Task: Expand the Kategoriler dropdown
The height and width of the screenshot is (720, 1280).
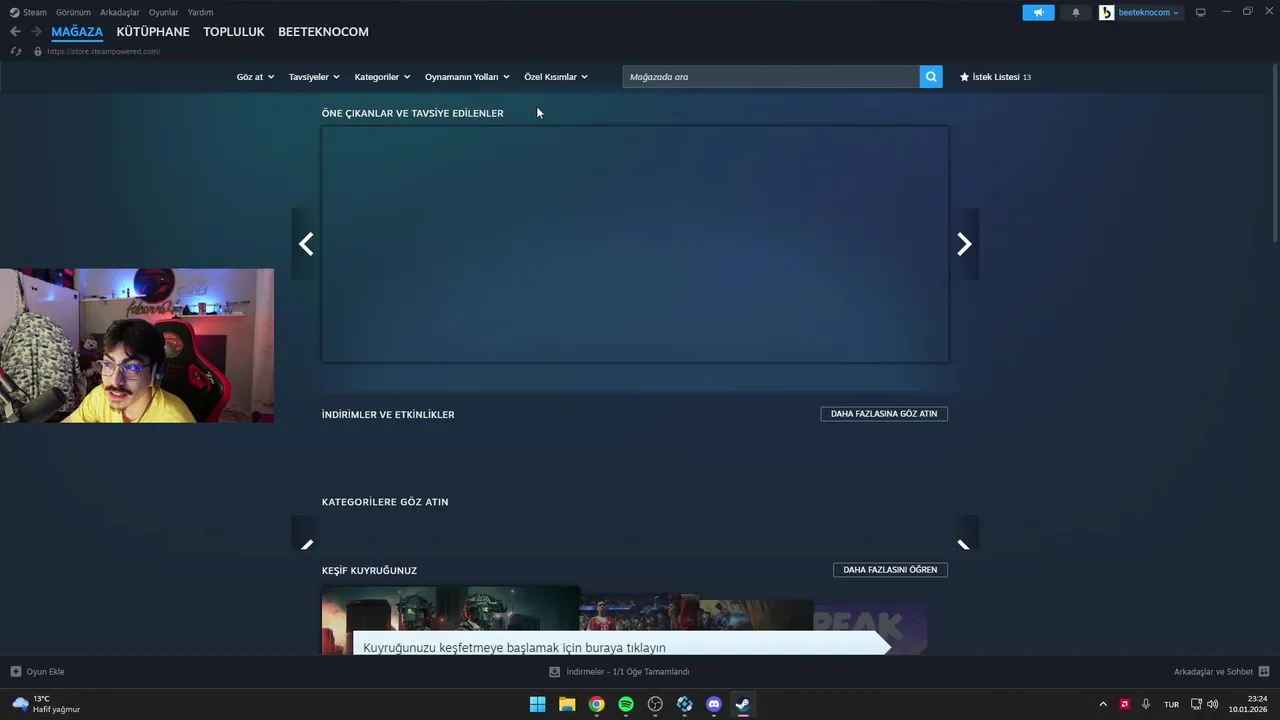Action: pyautogui.click(x=382, y=77)
